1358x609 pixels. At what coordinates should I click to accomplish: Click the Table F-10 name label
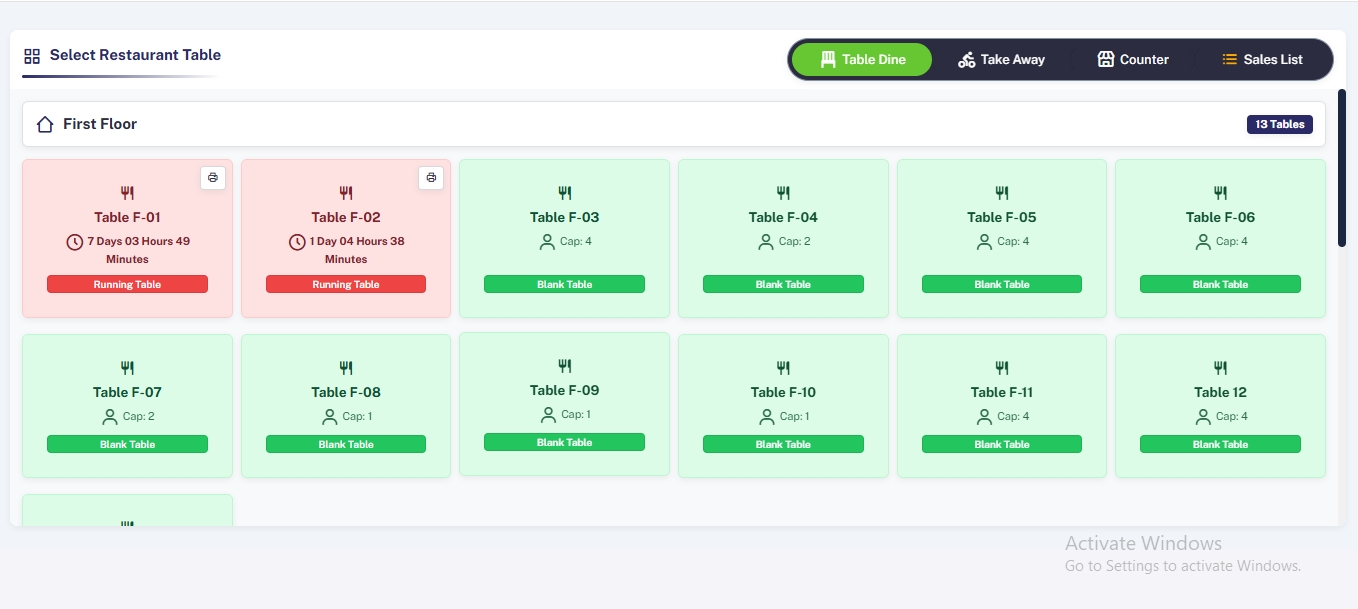coord(783,392)
